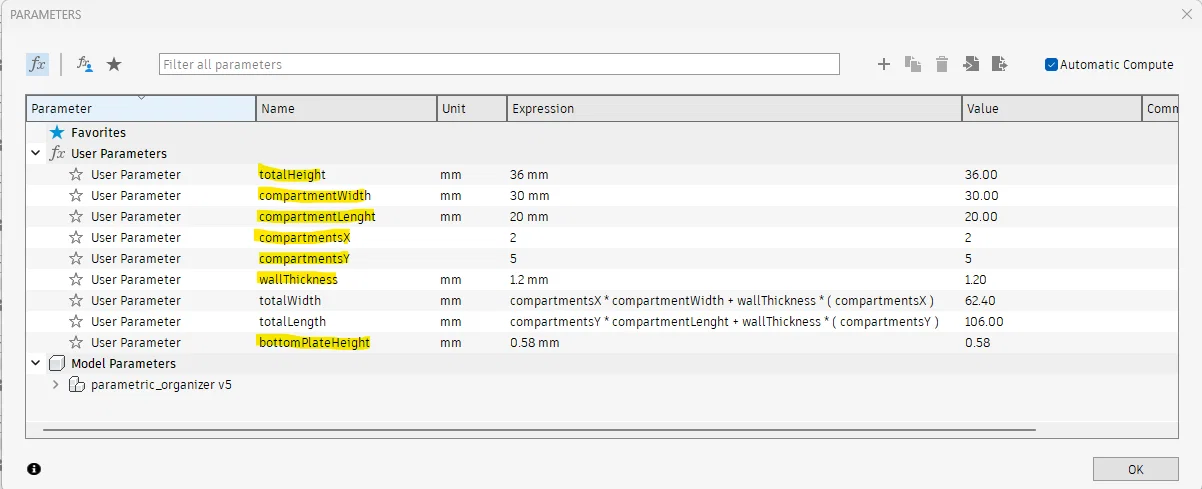Mark bottomPlateHeight as favorite
This screenshot has width=1202, height=489.
(x=76, y=343)
